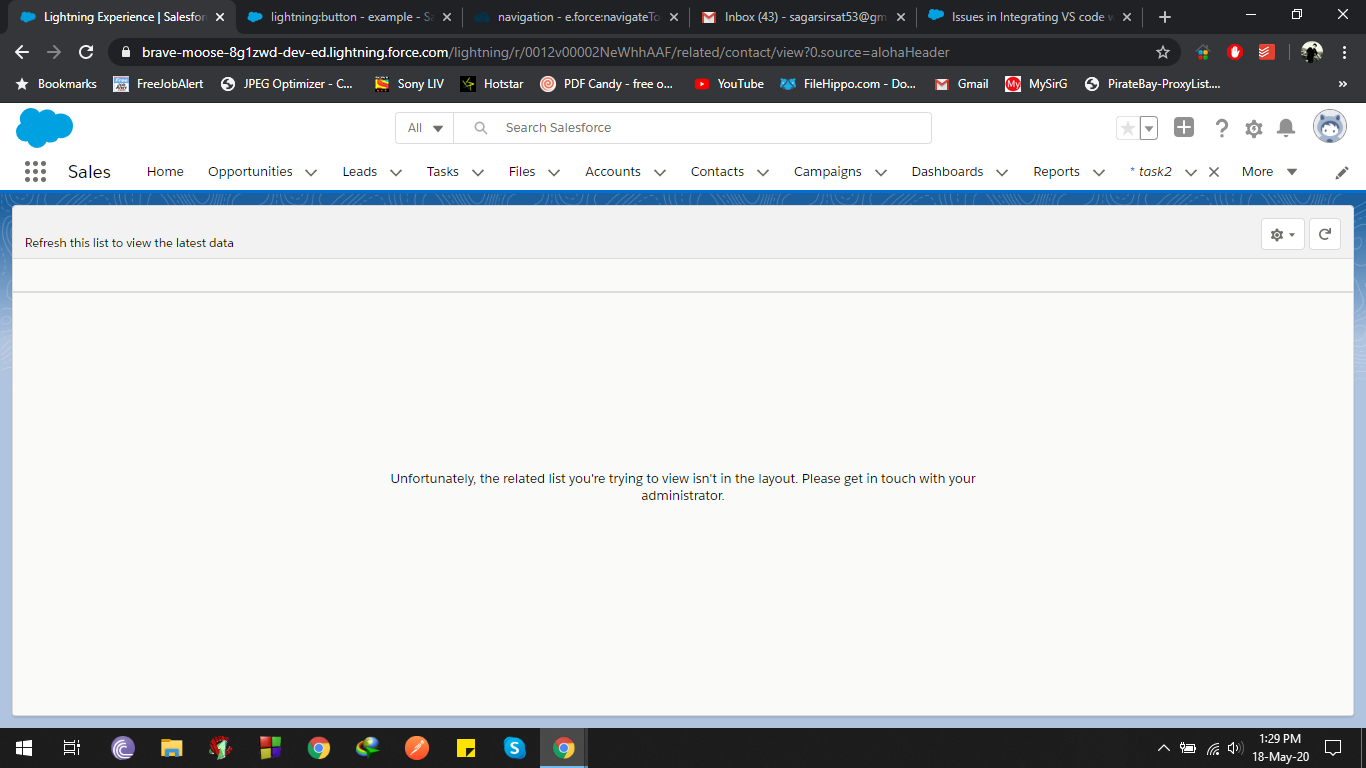
Task: Show hidden bookmarks with the double chevron
Action: coord(1342,84)
